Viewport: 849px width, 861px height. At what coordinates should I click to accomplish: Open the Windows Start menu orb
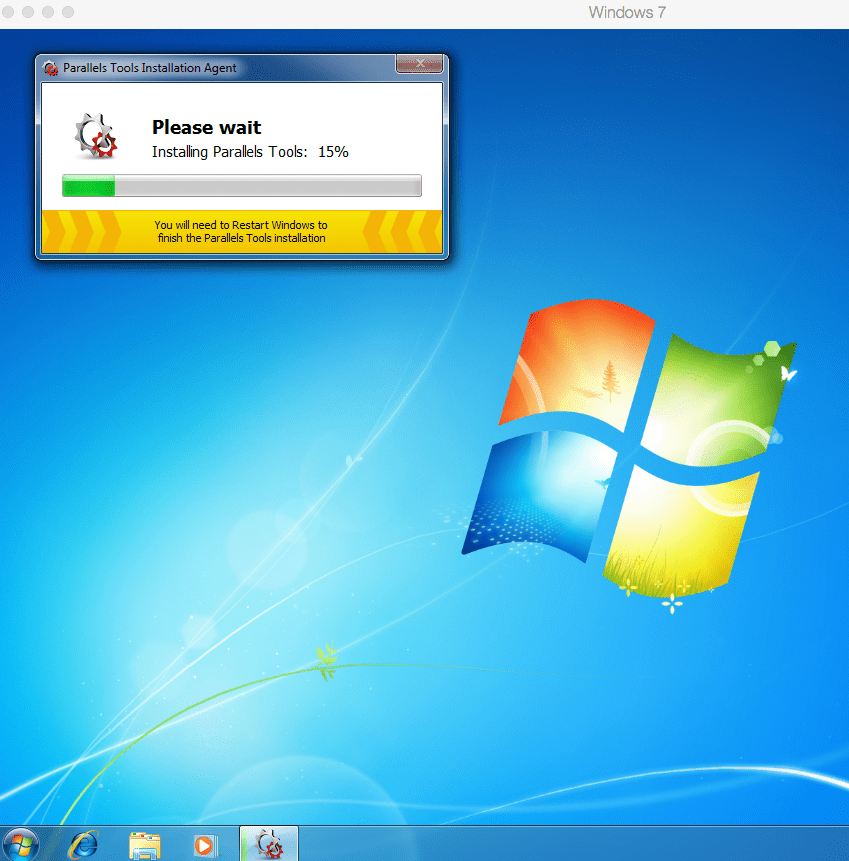click(20, 846)
